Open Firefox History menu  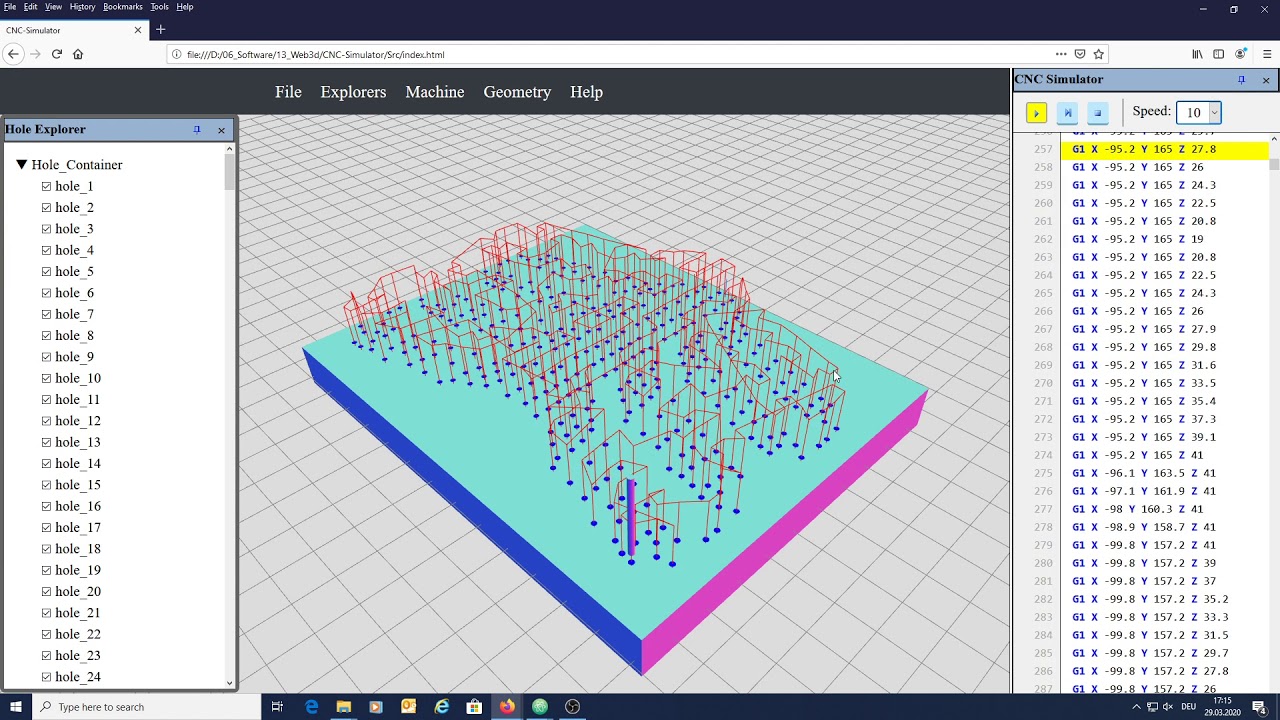point(82,7)
